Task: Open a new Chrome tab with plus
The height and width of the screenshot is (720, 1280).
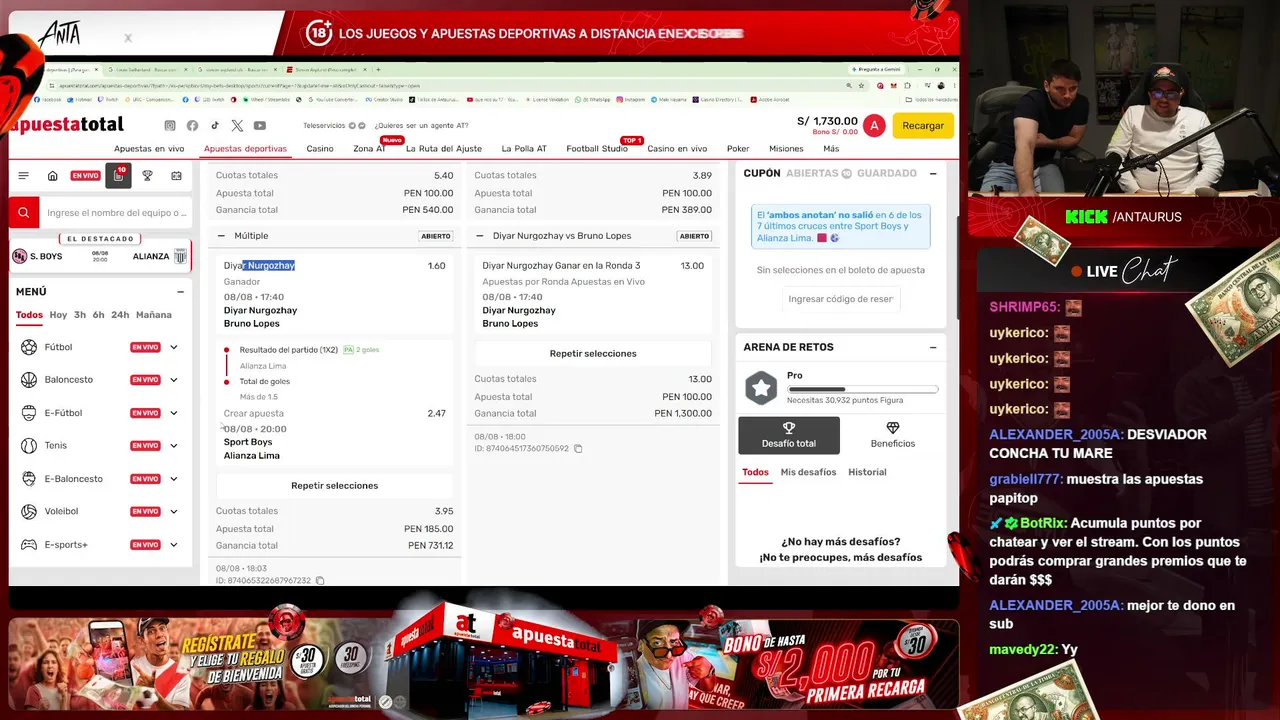Action: tap(377, 70)
